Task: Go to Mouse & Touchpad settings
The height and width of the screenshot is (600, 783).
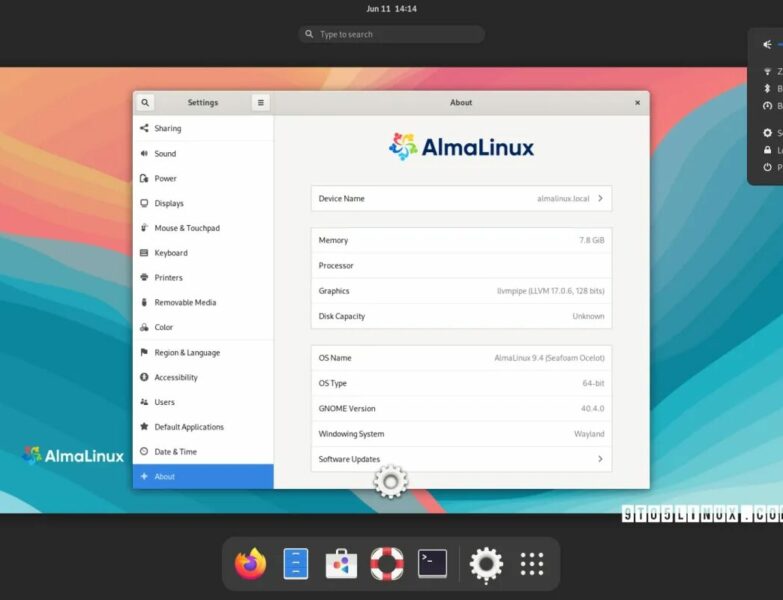Action: click(203, 228)
